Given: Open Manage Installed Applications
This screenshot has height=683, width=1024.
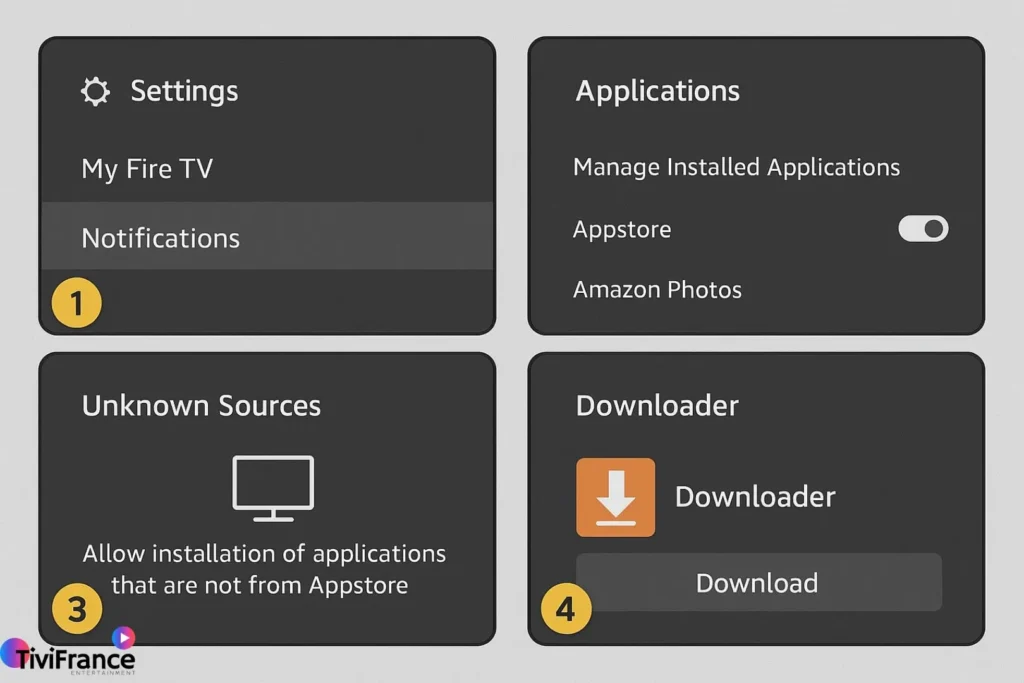Looking at the screenshot, I should pos(736,167).
